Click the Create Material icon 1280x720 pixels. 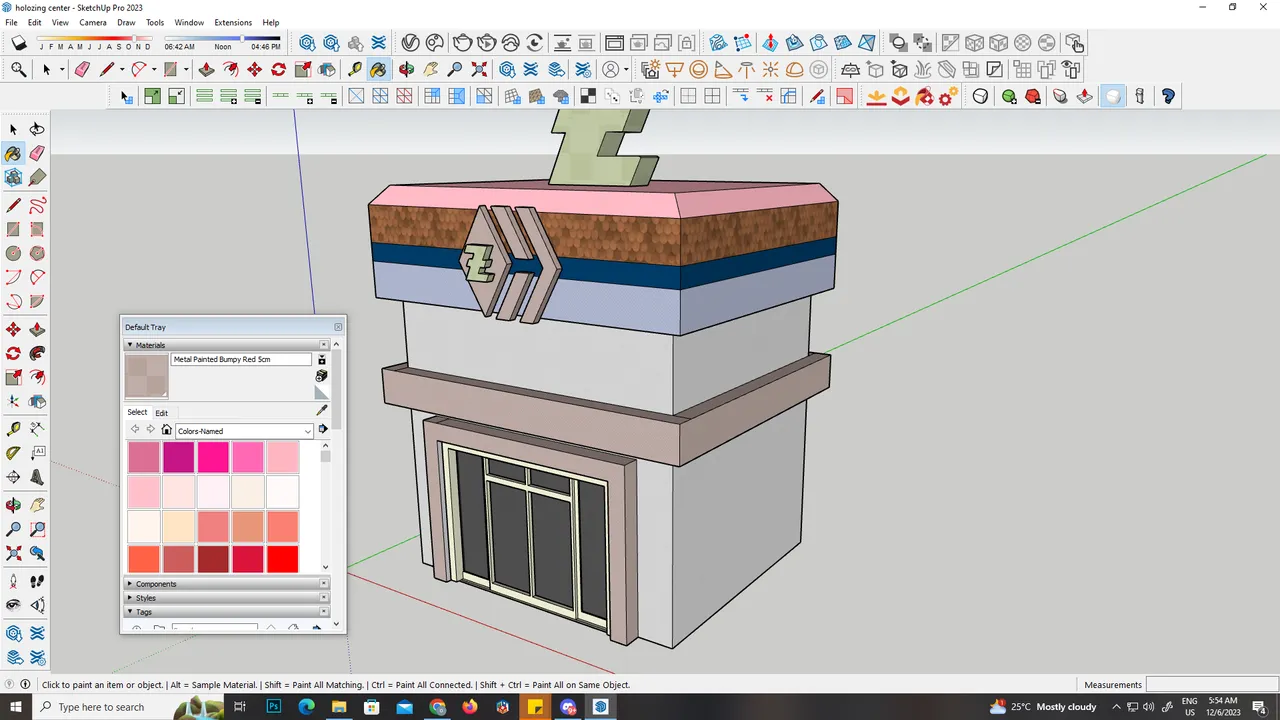pyautogui.click(x=322, y=376)
